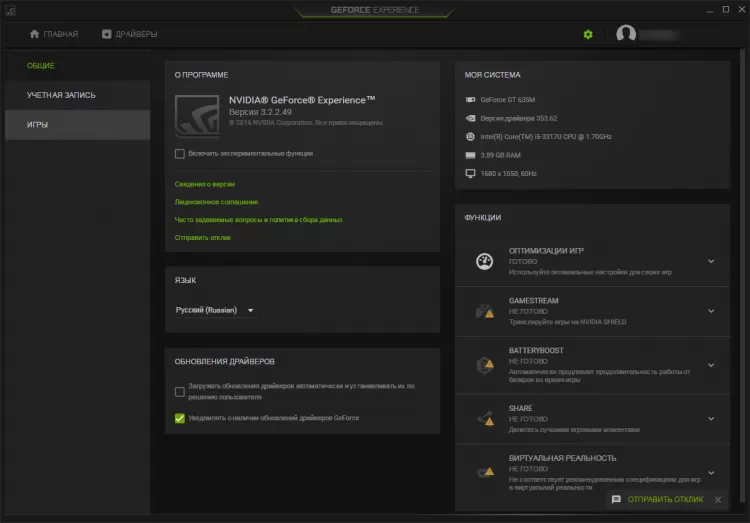Switch to the ДРАЙВЕРЫ tab
The width and height of the screenshot is (750, 523).
click(x=129, y=34)
